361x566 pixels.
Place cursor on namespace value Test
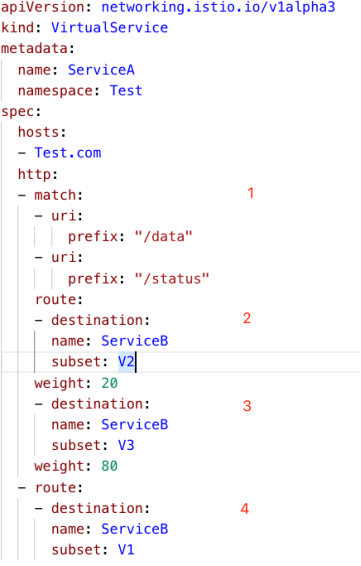(126, 91)
